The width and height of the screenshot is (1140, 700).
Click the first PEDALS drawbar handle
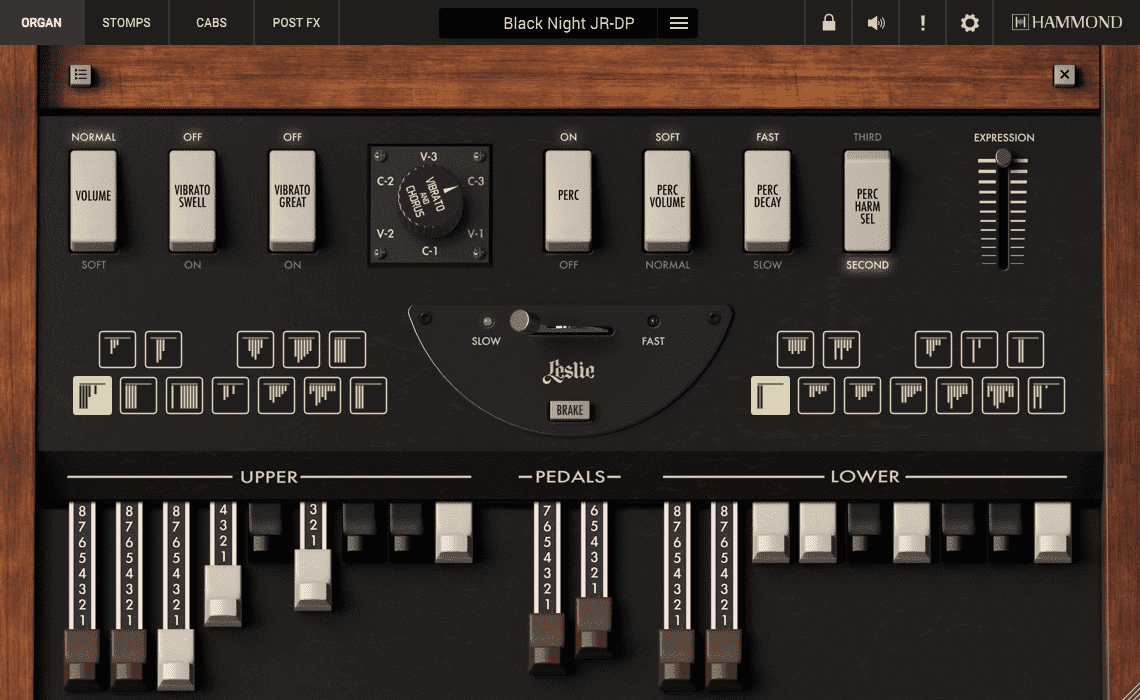pyautogui.click(x=547, y=643)
